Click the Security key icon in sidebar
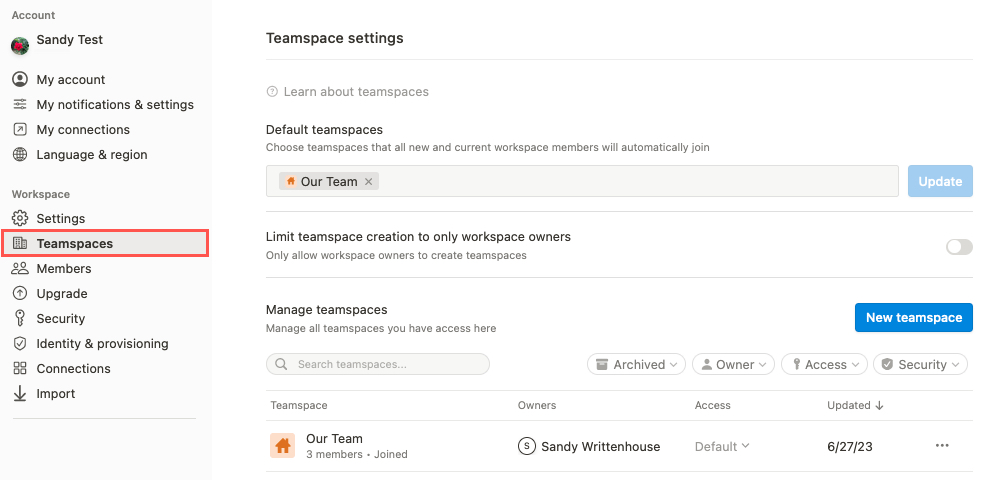990x480 pixels. [x=20, y=318]
